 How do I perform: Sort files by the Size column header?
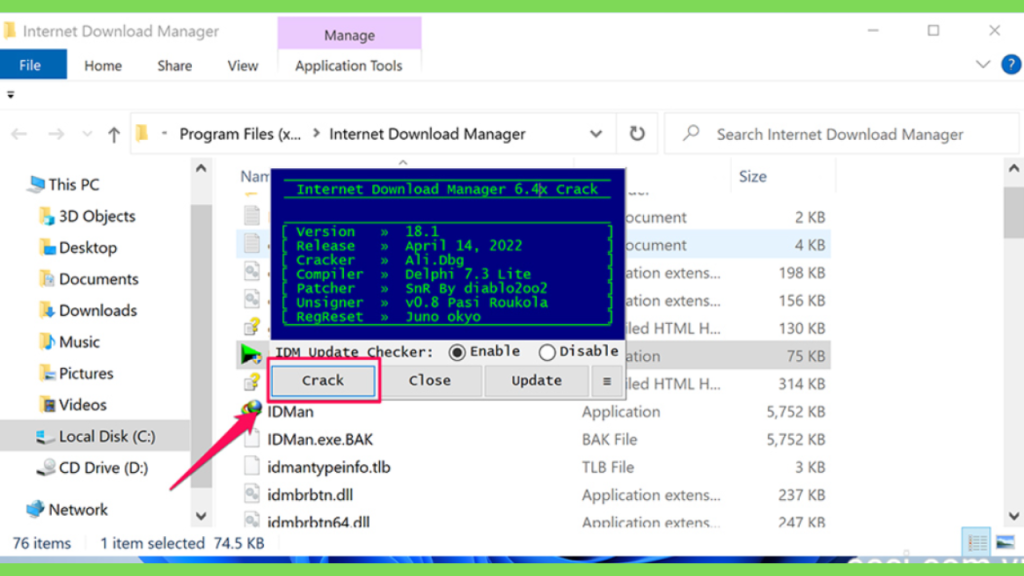click(752, 176)
